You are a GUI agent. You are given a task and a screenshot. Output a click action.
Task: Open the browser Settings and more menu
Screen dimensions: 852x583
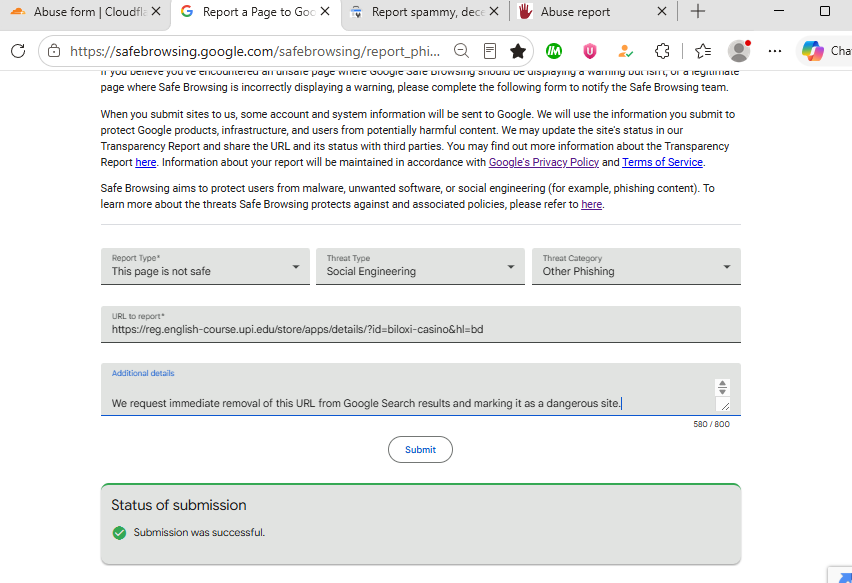775,51
